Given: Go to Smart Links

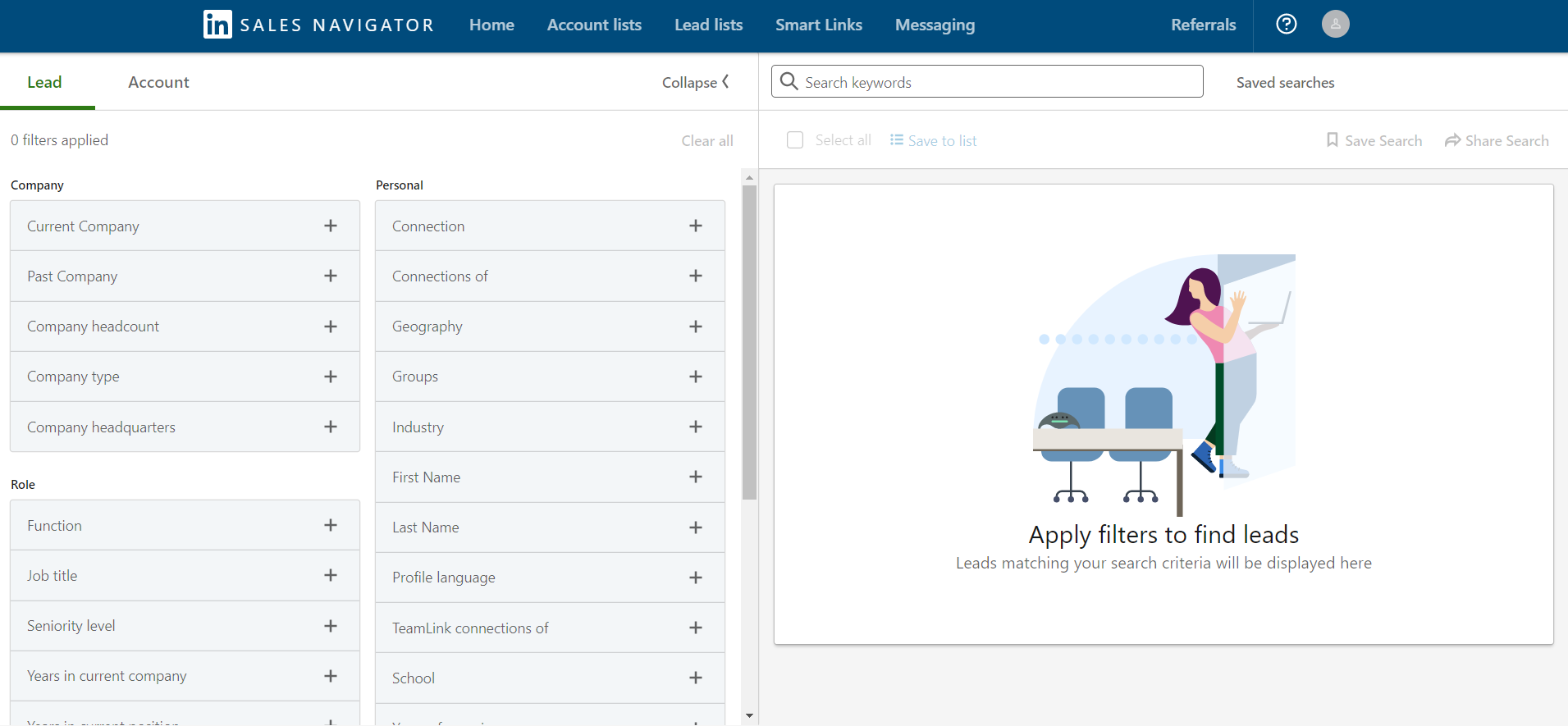Looking at the screenshot, I should 819,25.
